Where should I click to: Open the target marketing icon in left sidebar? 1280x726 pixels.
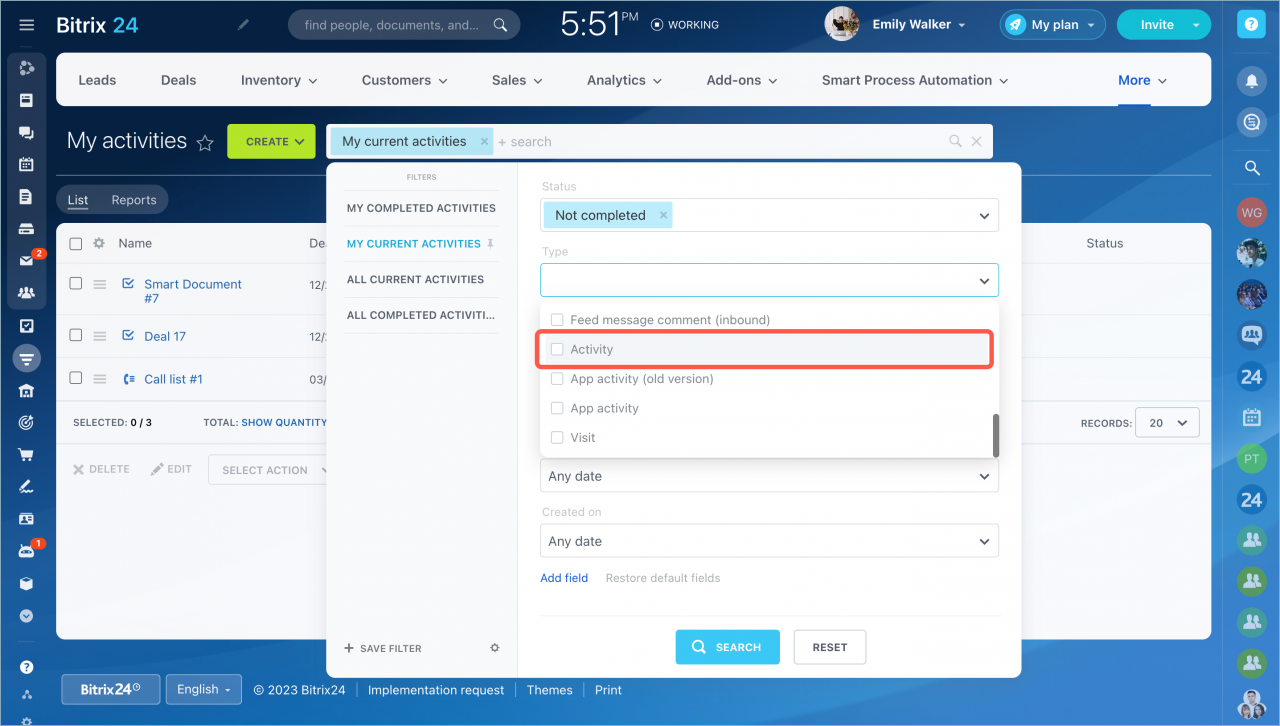coord(27,423)
